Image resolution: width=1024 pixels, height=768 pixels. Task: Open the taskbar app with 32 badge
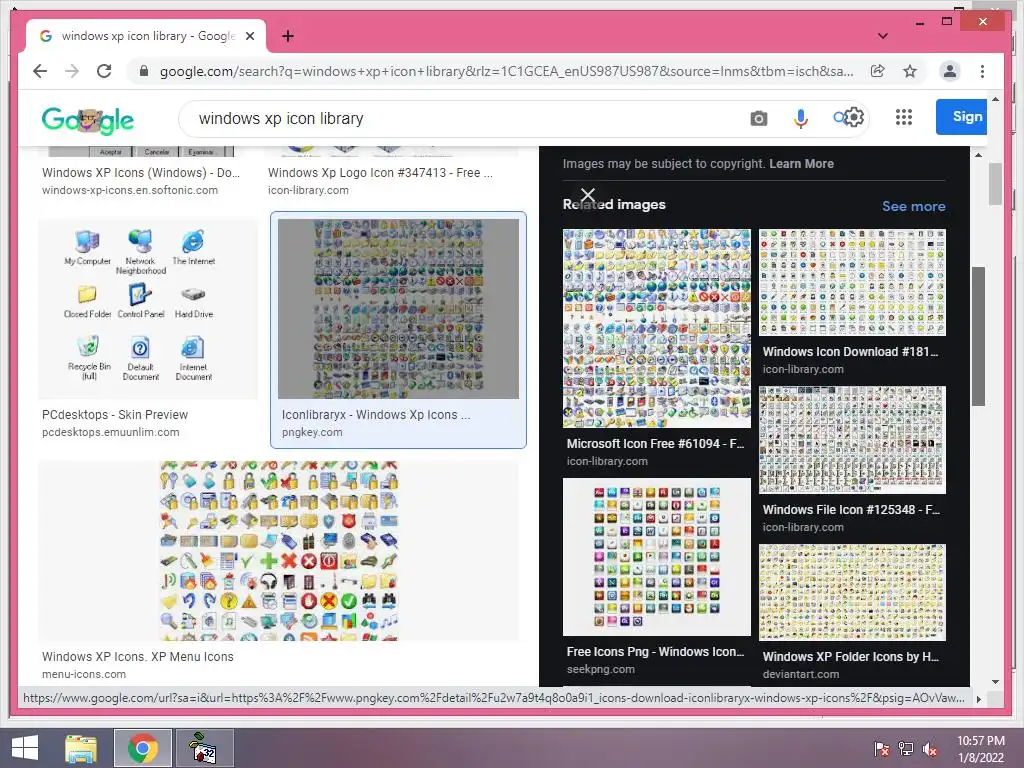coord(204,748)
